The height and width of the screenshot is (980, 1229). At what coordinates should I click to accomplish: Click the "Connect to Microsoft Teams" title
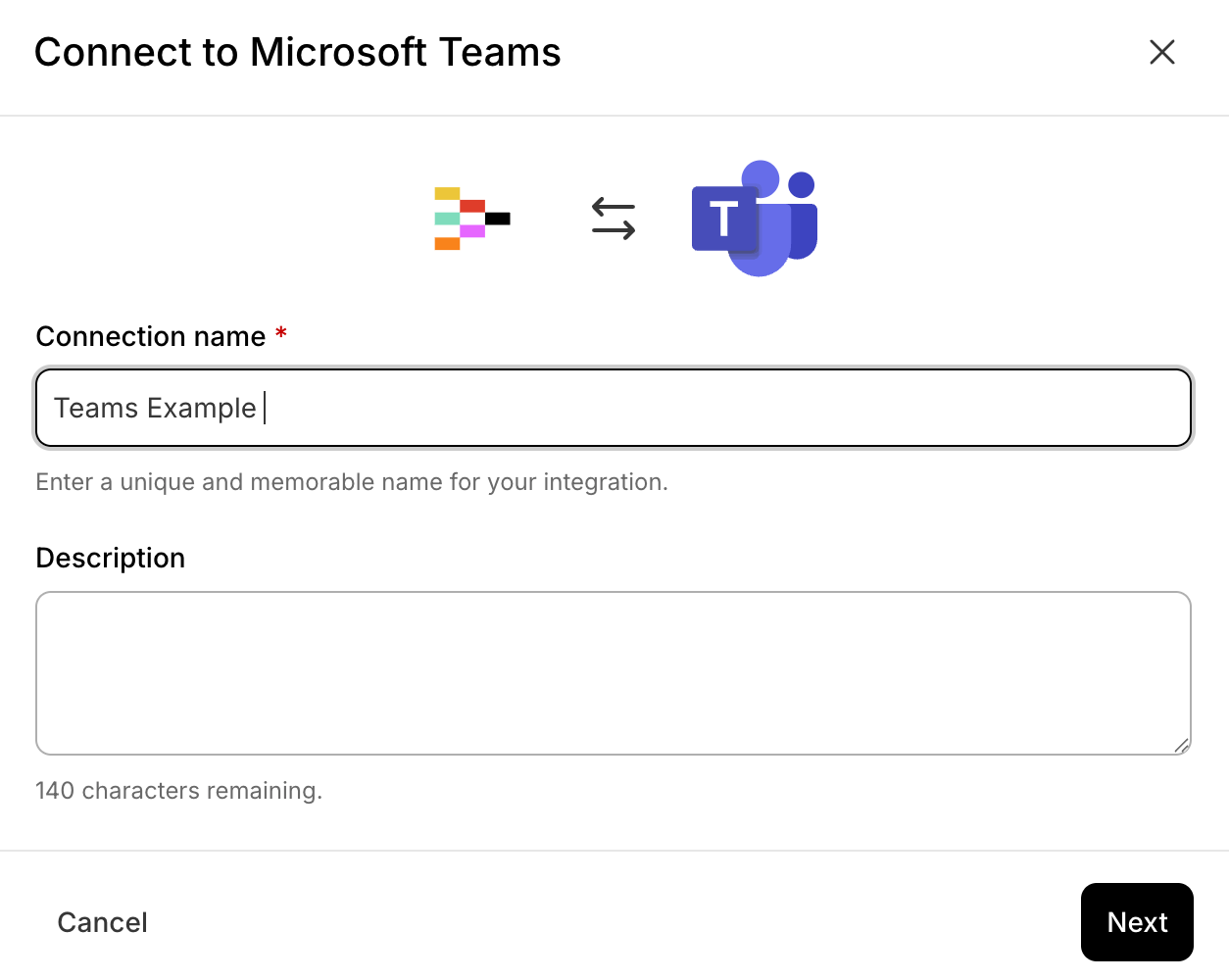tap(297, 52)
